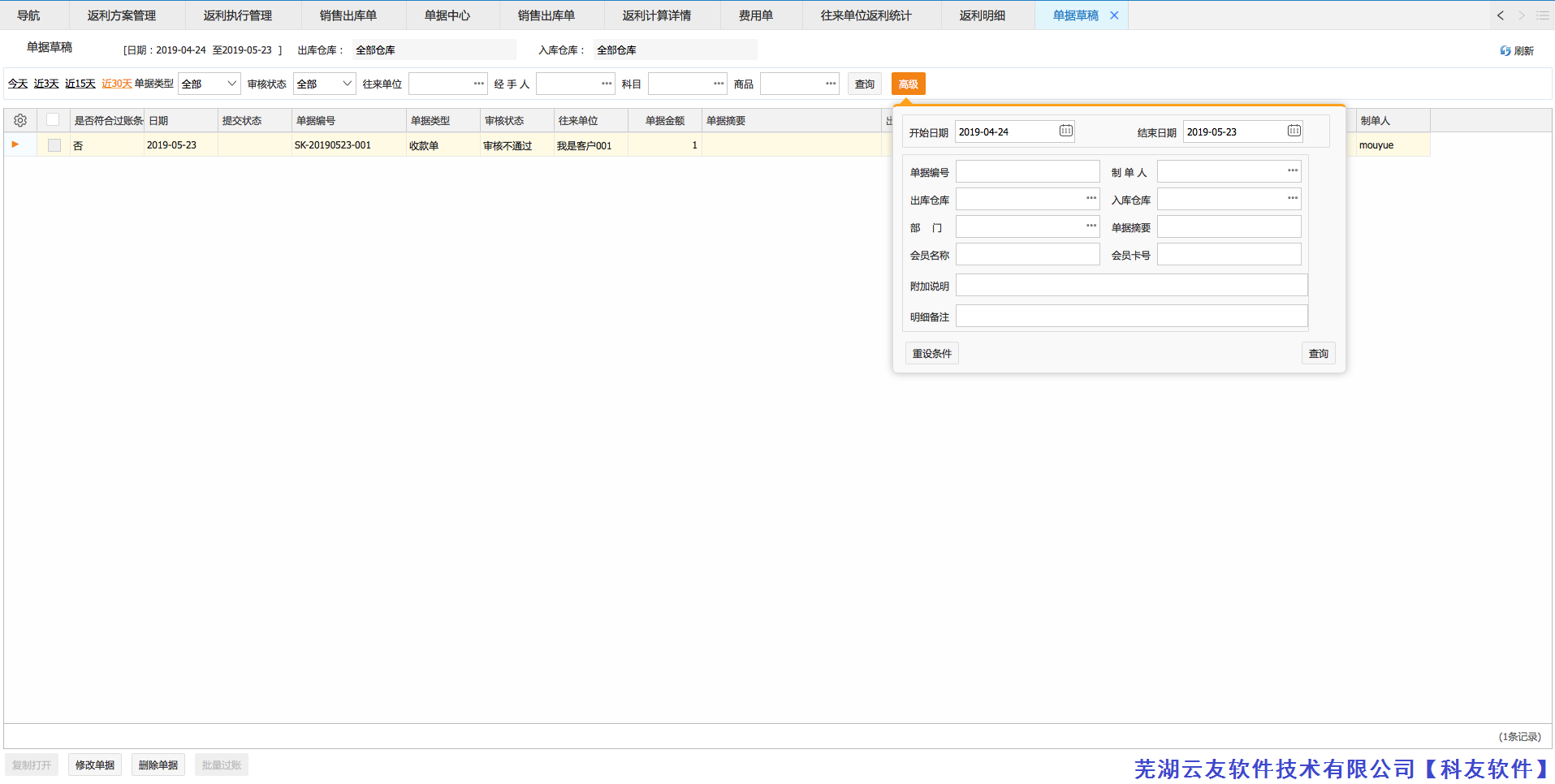
Task: Switch to the 返利计算详情 tab
Action: [657, 15]
